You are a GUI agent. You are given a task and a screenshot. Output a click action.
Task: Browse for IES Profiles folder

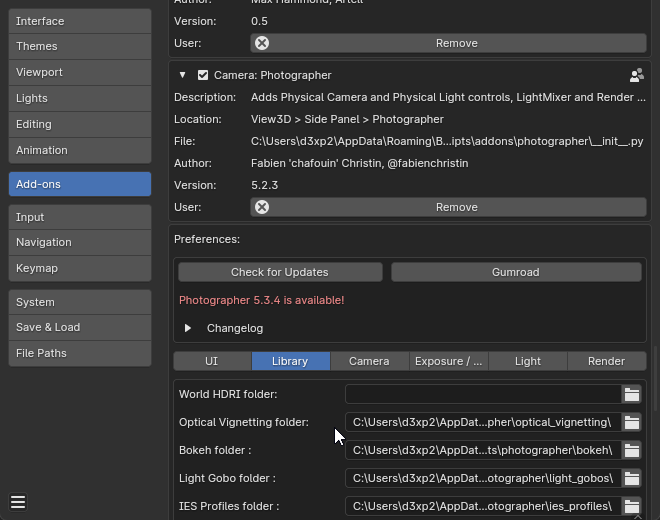[631, 506]
